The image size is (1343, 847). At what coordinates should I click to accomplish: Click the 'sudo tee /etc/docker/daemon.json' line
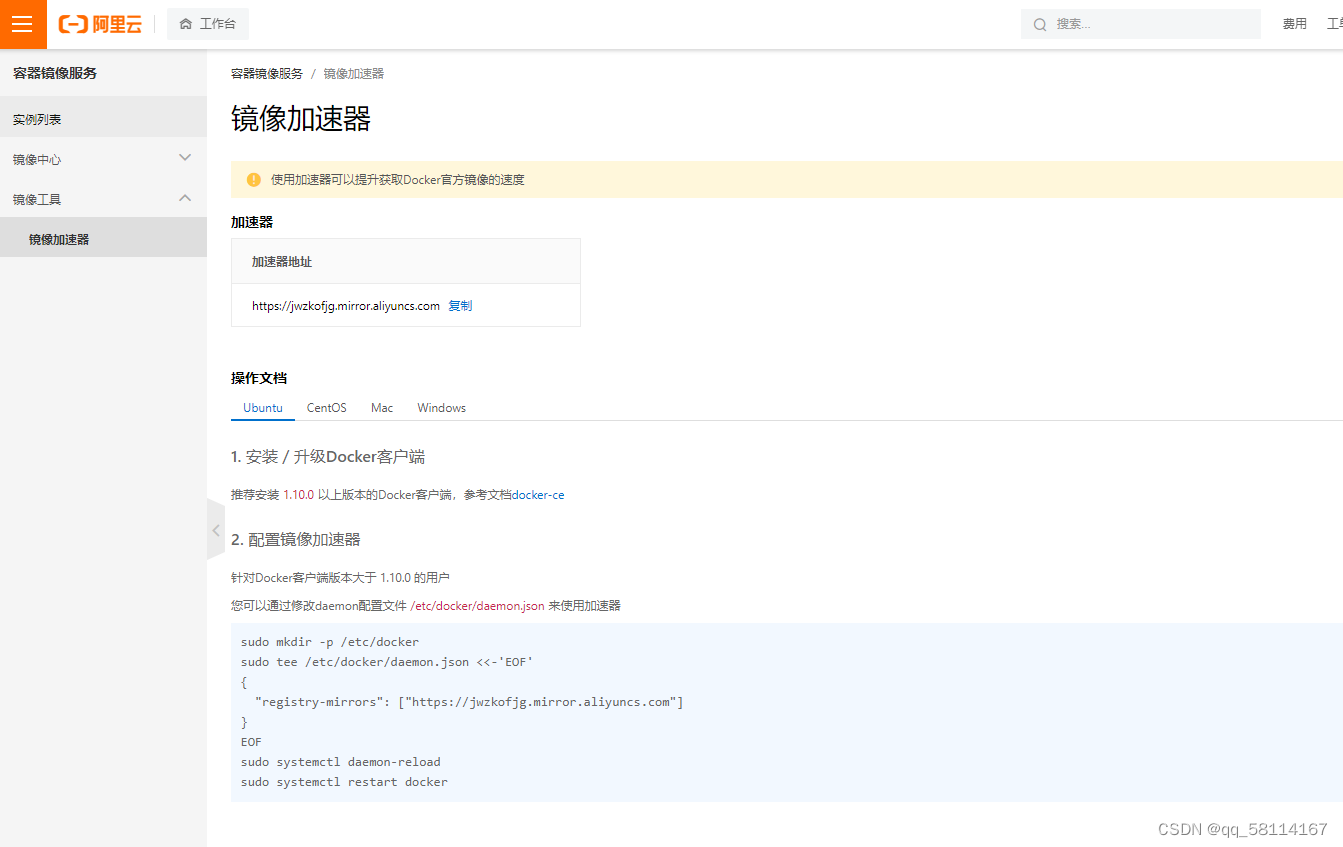[x=387, y=662]
